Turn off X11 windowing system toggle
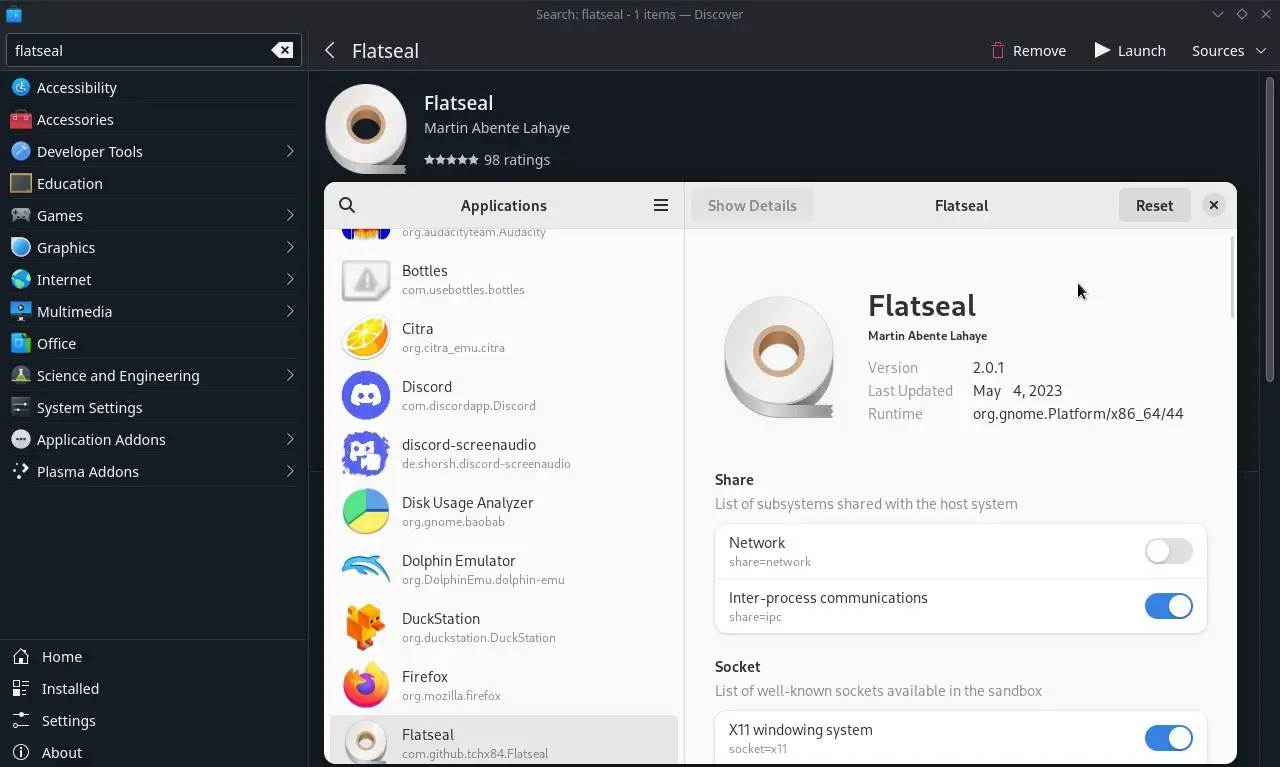 click(1168, 738)
